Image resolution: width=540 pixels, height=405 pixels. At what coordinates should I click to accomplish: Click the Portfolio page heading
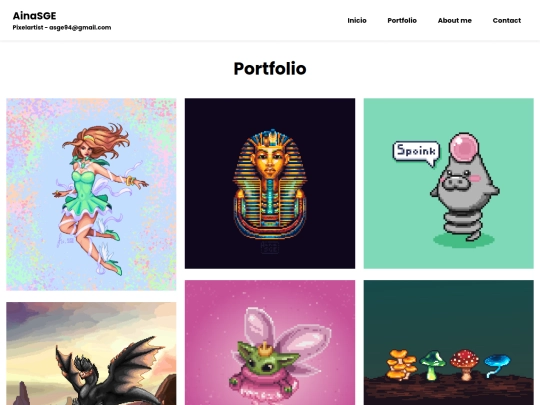coord(270,69)
